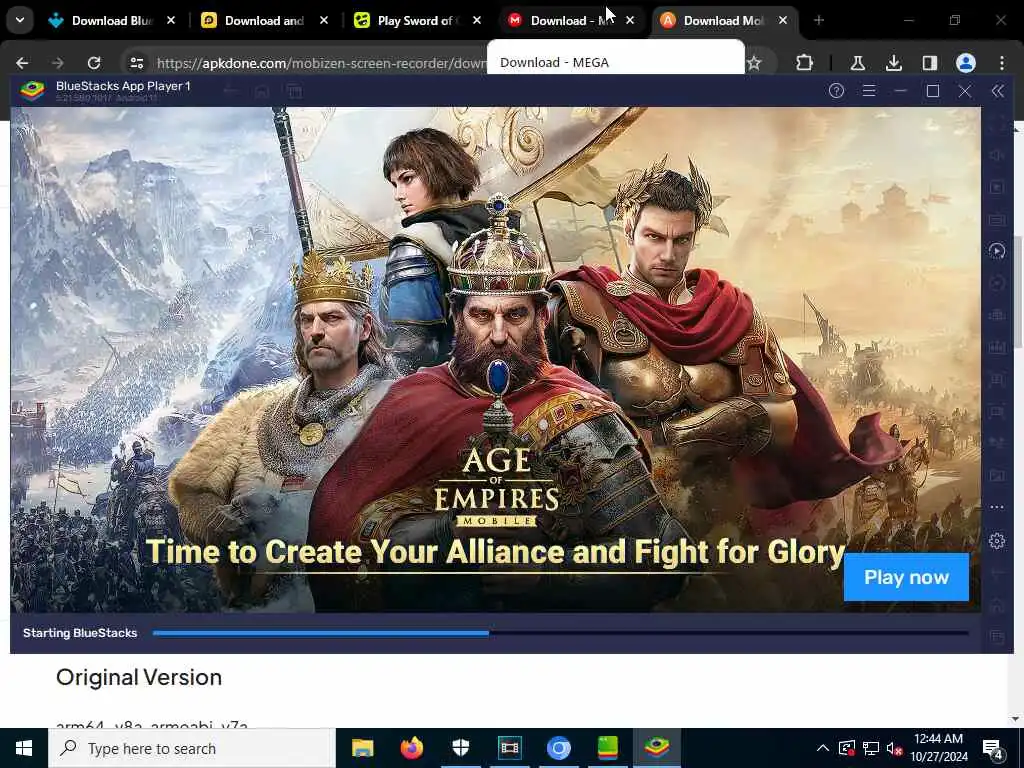This screenshot has height=768, width=1024.
Task: Open BlueStacks app in taskbar
Action: [656, 748]
